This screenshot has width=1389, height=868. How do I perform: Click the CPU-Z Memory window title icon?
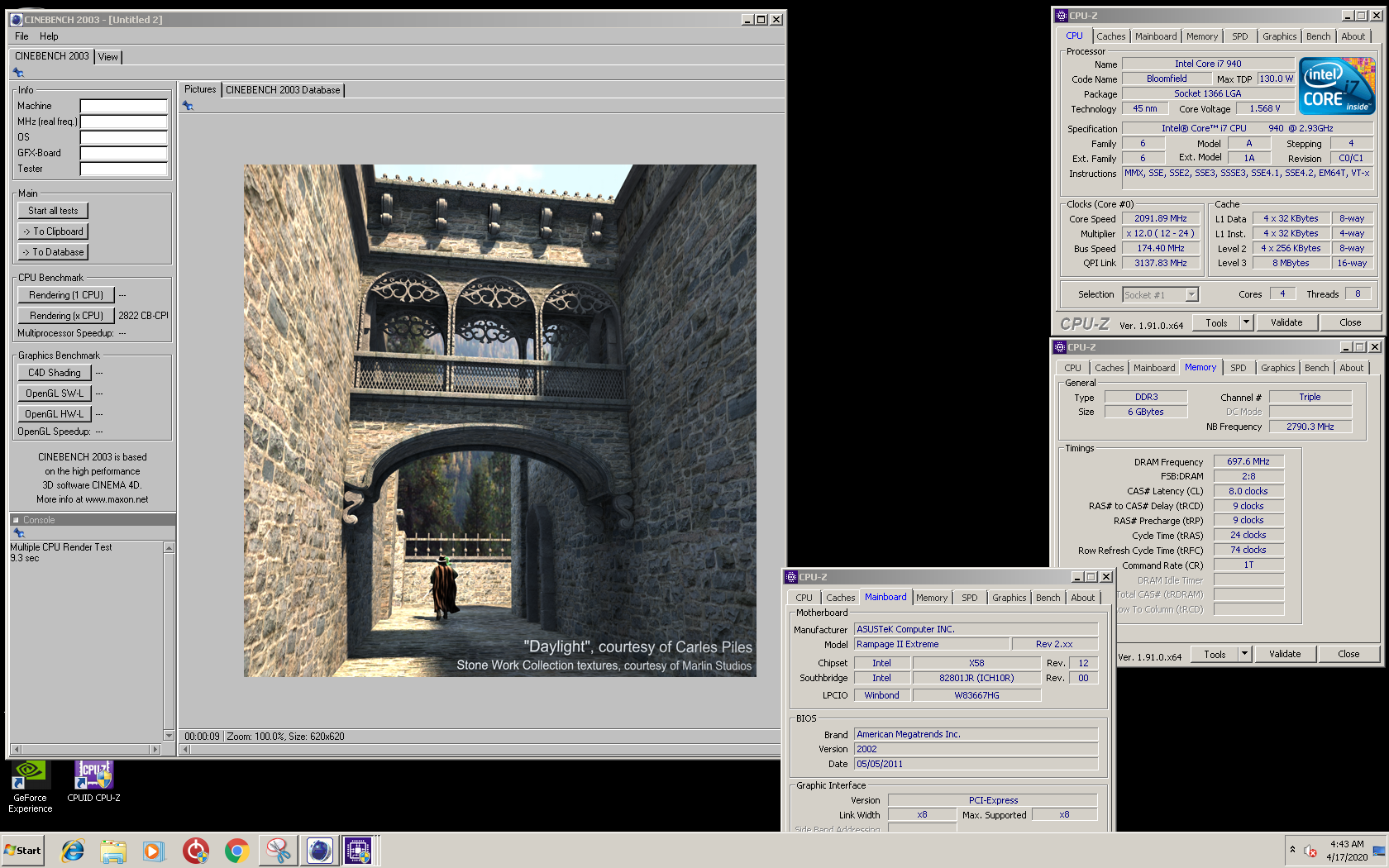[x=1060, y=347]
